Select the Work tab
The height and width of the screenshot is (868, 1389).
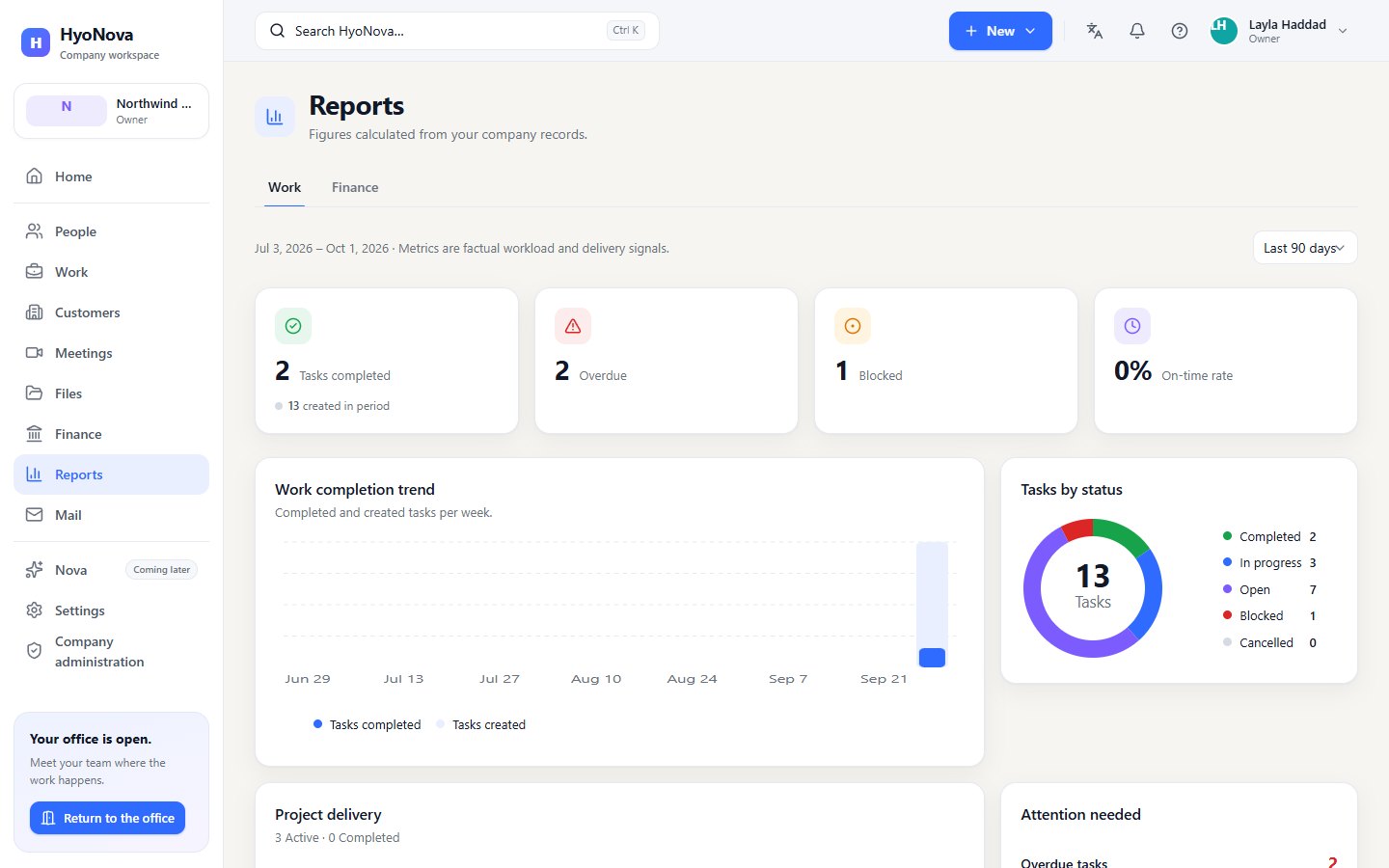tap(285, 187)
